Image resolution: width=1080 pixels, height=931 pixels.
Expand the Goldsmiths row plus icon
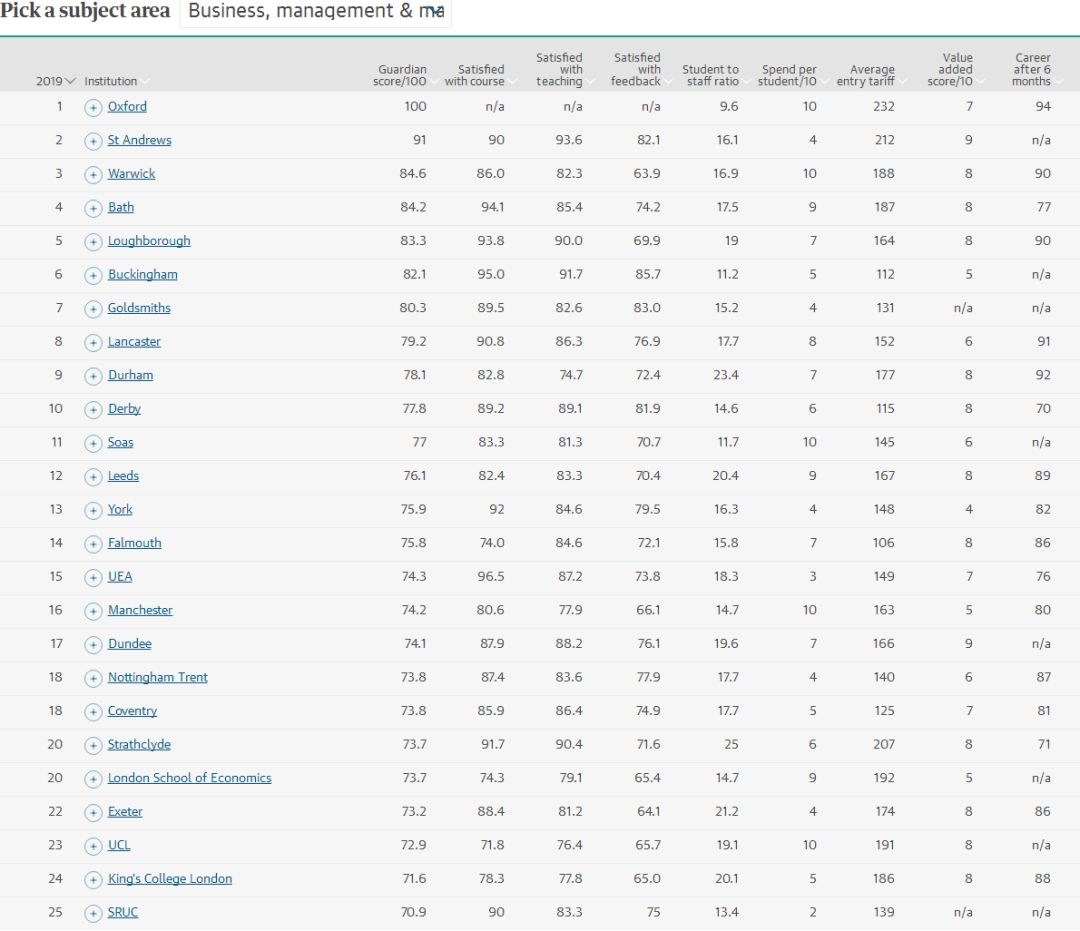[x=93, y=309]
